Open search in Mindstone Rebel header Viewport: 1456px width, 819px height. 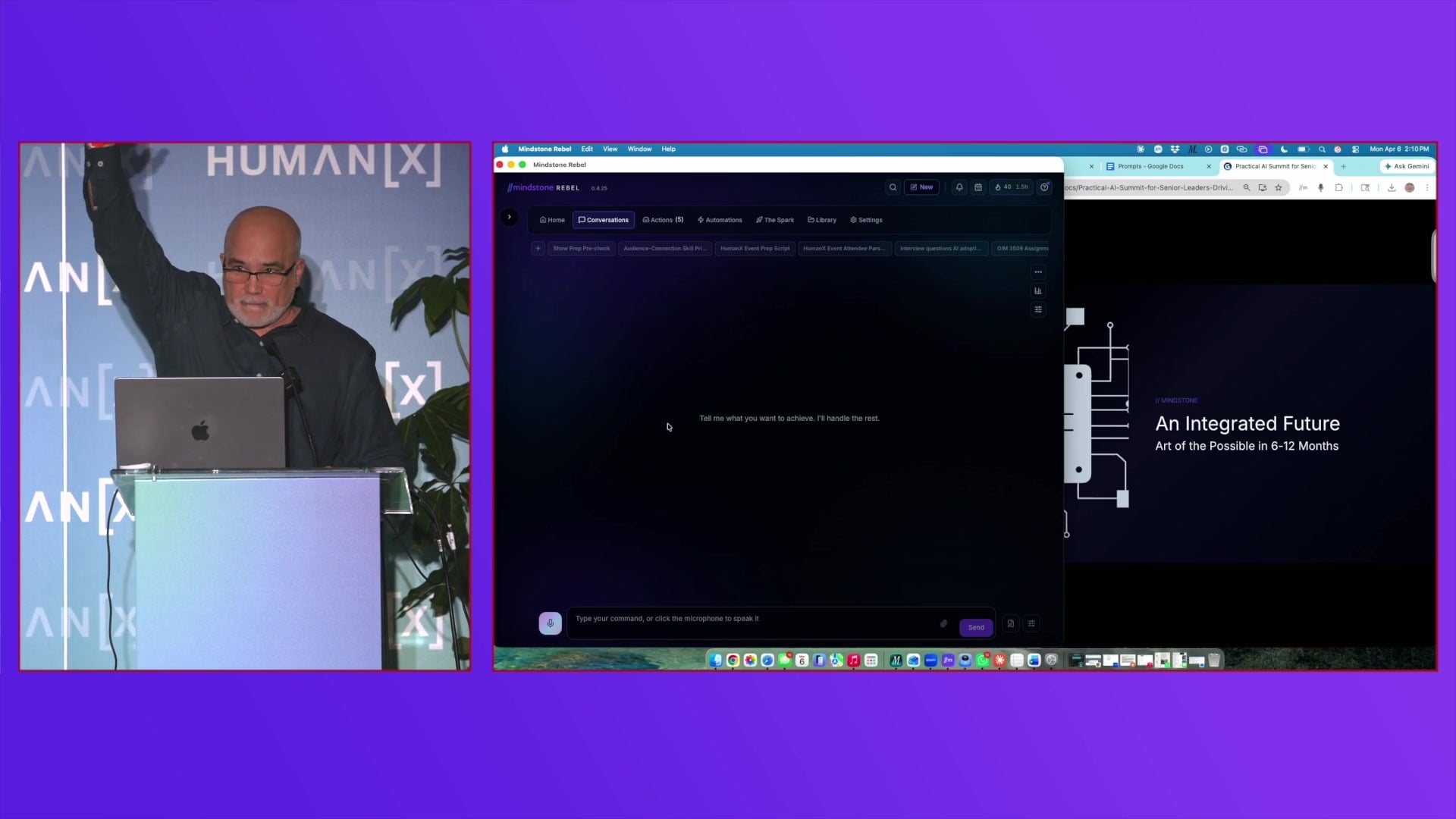pyautogui.click(x=893, y=187)
